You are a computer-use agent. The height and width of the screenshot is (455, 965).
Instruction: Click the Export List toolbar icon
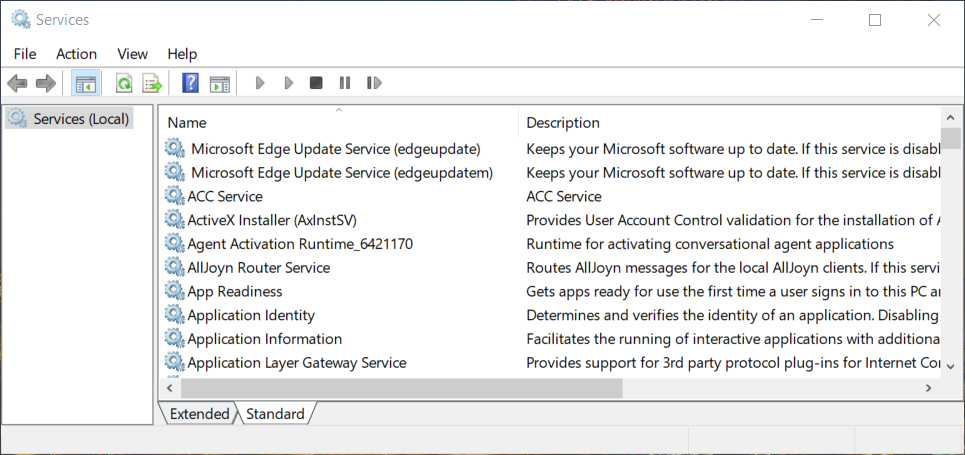pos(152,83)
